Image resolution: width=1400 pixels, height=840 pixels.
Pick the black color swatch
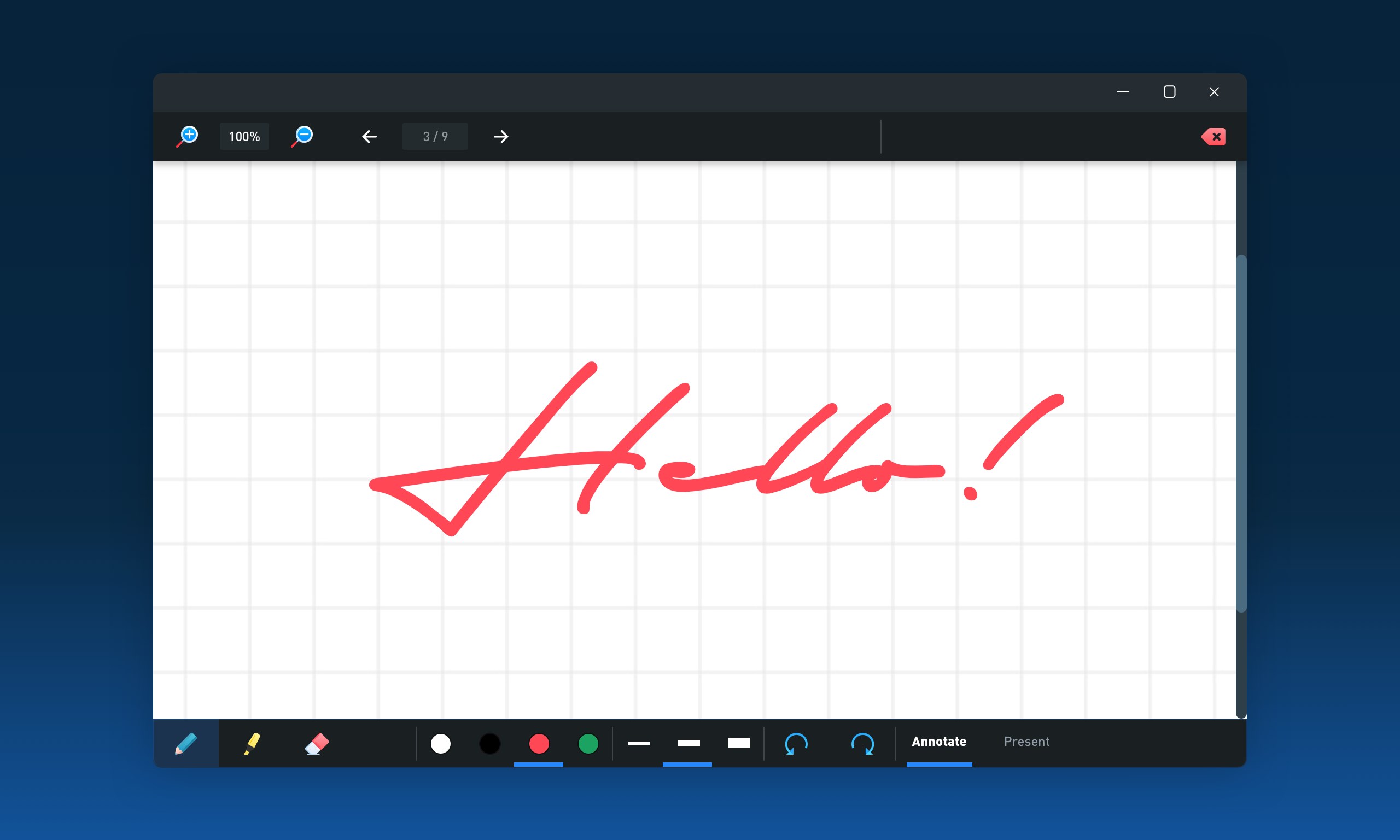click(489, 743)
